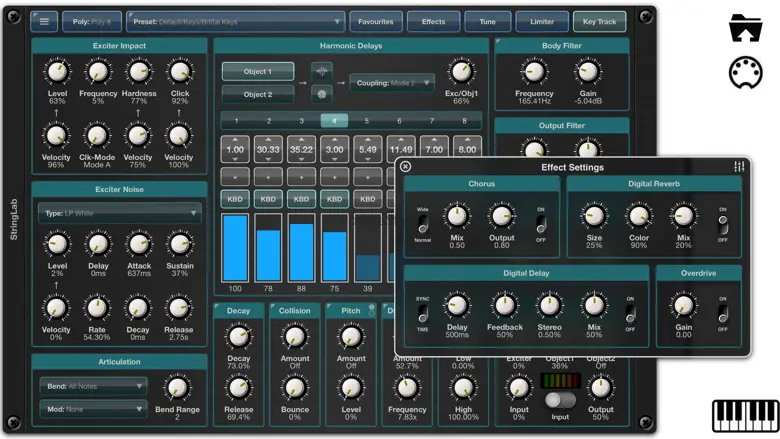The image size is (780, 439).
Task: Click the mixer sliders icon in Effect Settings
Action: [x=739, y=167]
